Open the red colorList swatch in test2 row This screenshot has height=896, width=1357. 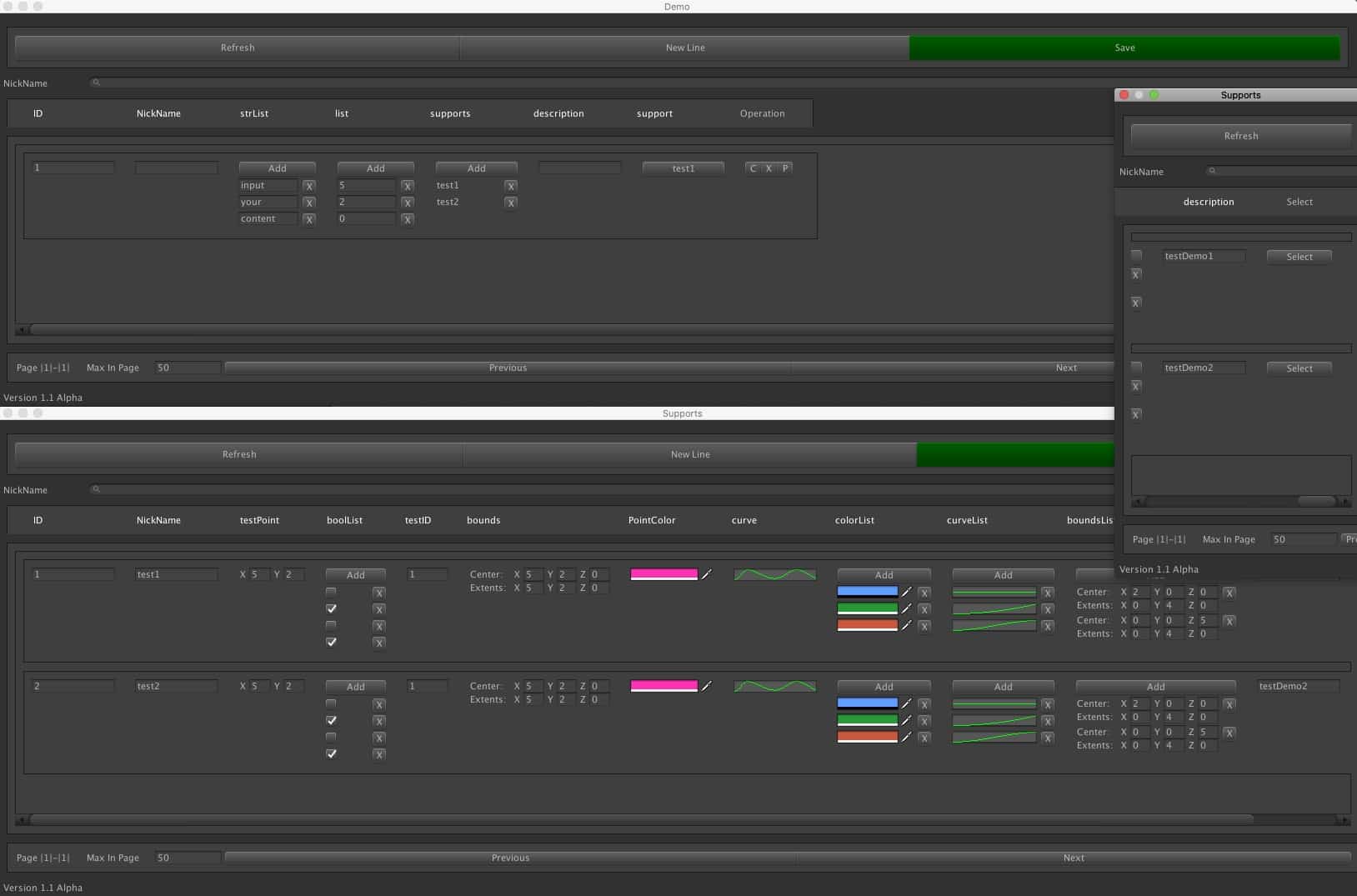(x=867, y=737)
